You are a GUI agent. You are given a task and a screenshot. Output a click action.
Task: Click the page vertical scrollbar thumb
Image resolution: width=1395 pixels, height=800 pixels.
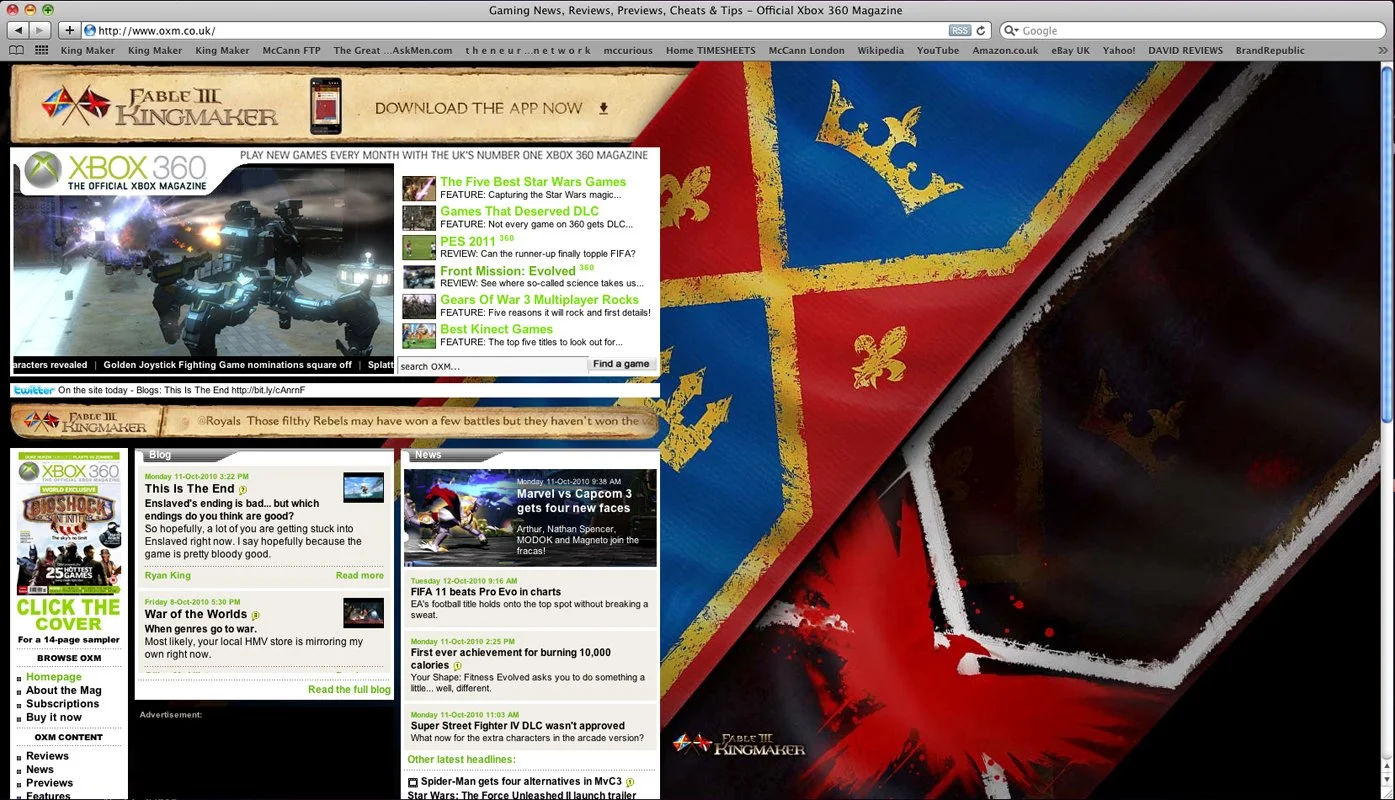point(1386,242)
